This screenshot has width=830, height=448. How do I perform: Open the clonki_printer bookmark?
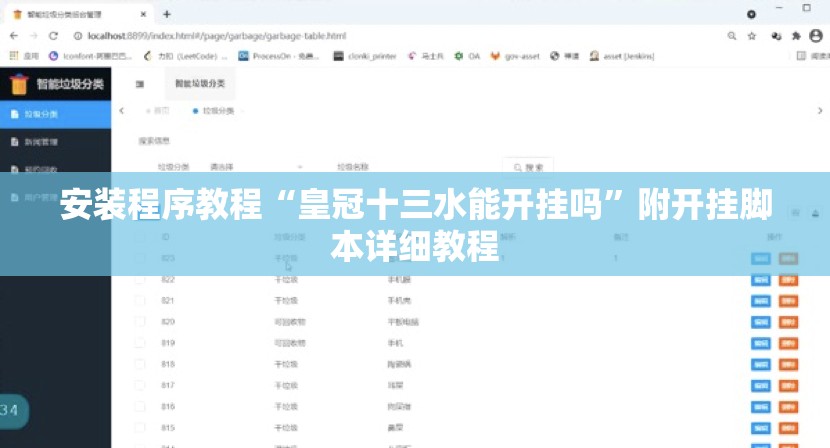365,56
